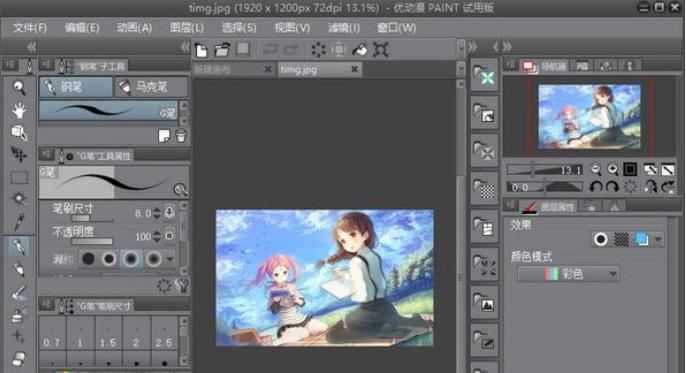
Task: Choose brush size preset 0.7
Action: pos(52,333)
